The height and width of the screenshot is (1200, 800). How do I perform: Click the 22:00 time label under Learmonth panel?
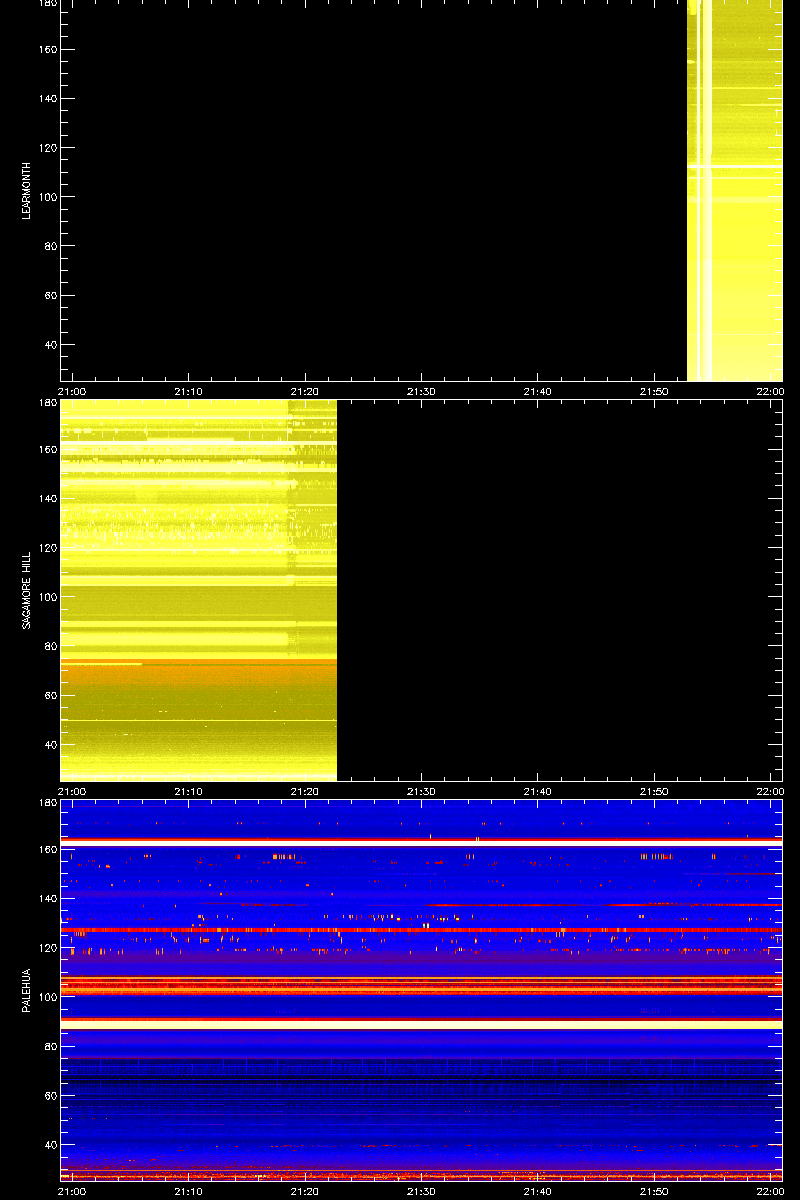pos(769,391)
